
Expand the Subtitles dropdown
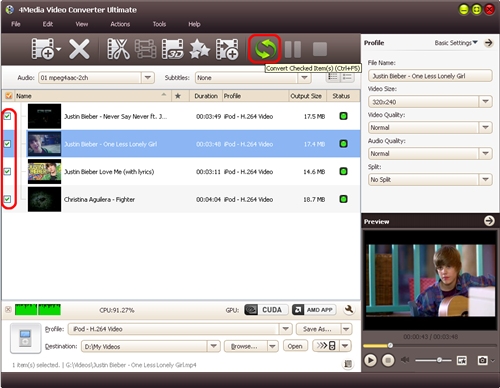click(304, 78)
